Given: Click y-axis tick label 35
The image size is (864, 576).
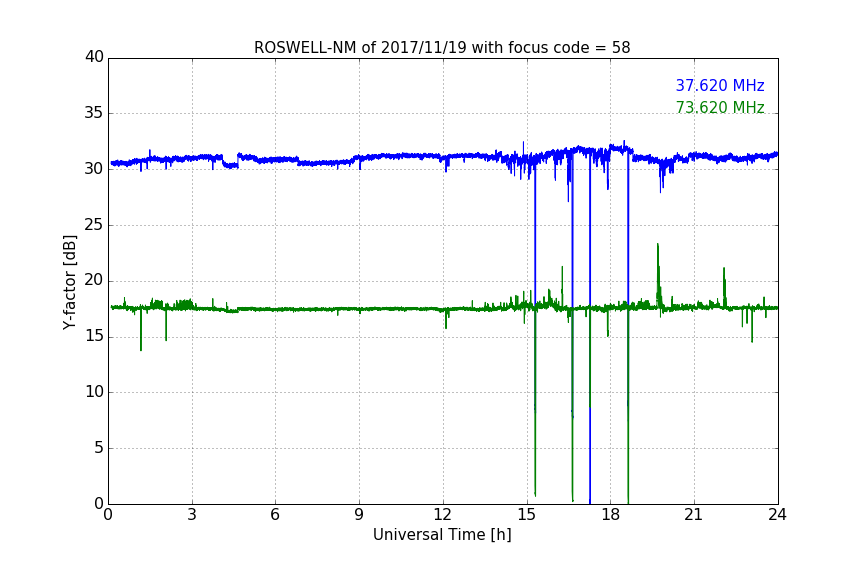Looking at the screenshot, I should [x=94, y=113].
